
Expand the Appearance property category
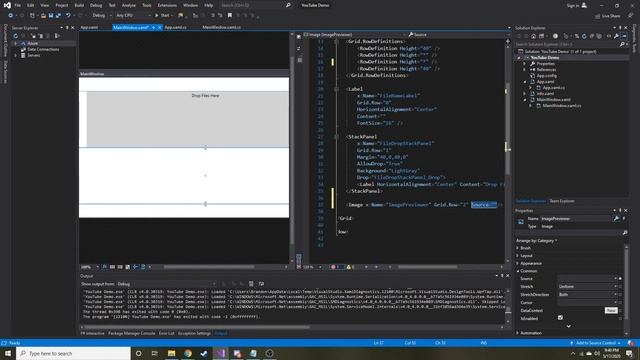[x=518, y=264]
